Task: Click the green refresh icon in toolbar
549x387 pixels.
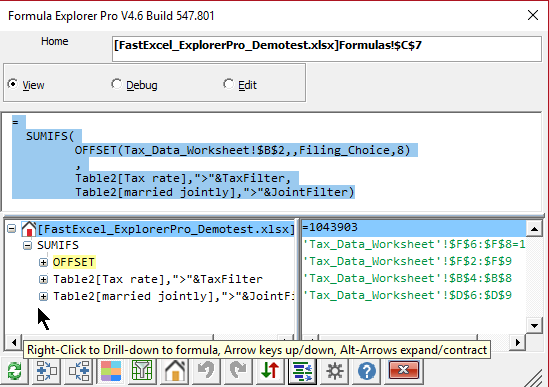Action: [x=15, y=371]
